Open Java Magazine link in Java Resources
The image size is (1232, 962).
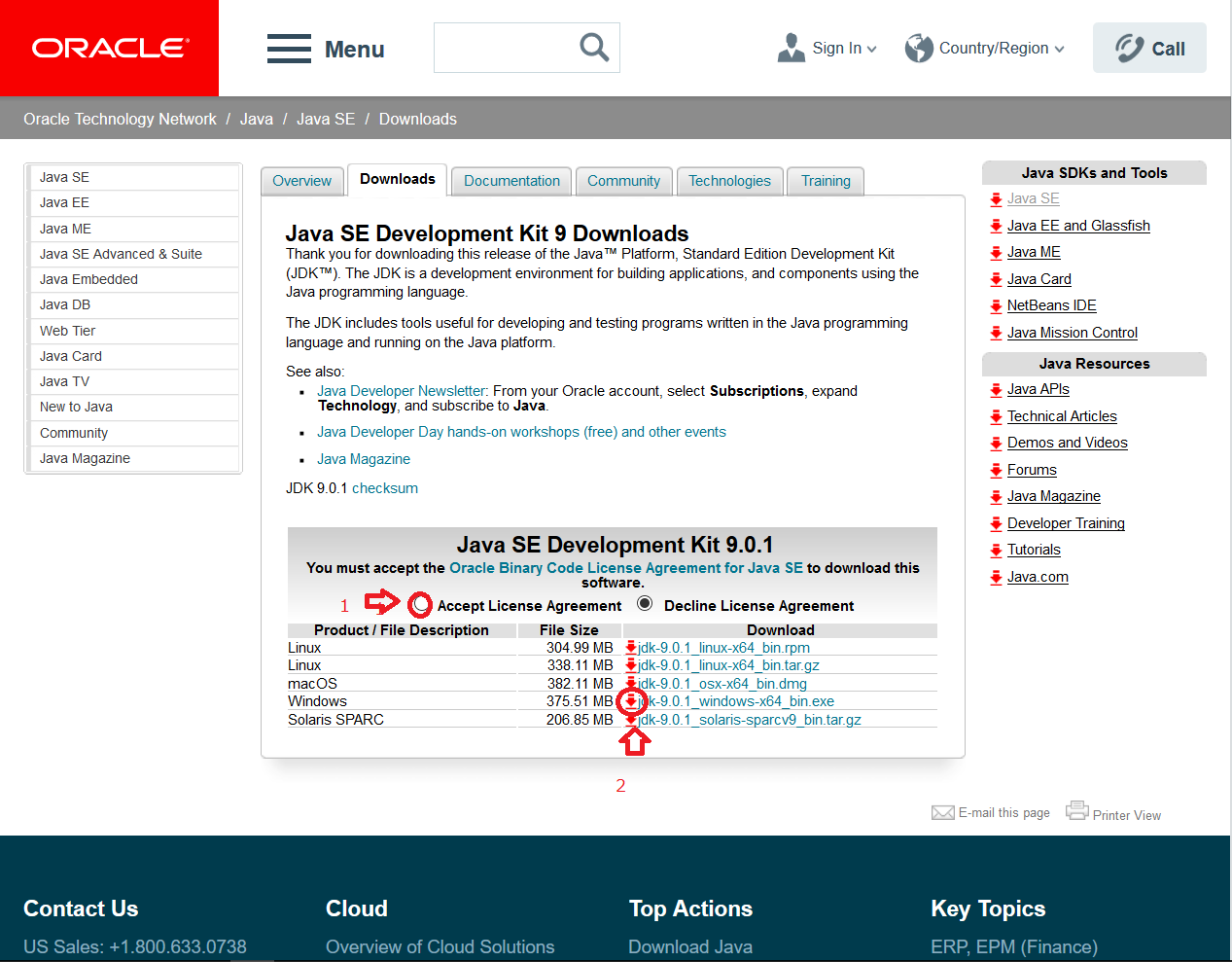1054,496
